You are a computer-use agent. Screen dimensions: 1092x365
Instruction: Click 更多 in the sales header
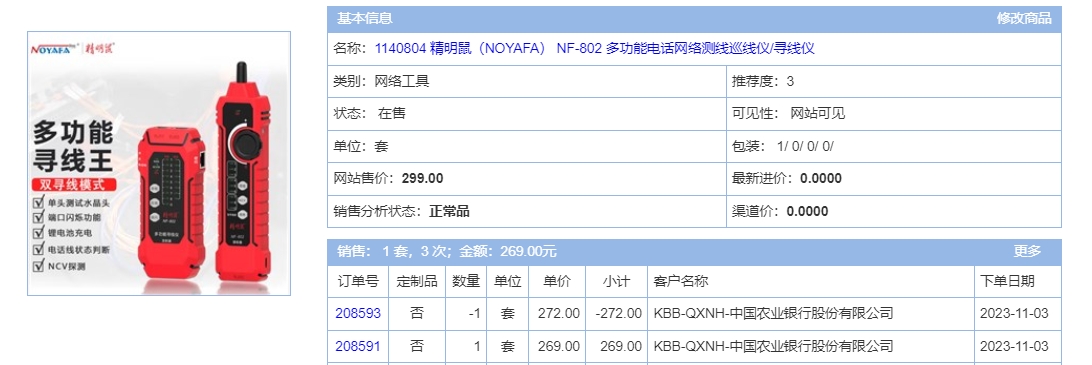1027,251
